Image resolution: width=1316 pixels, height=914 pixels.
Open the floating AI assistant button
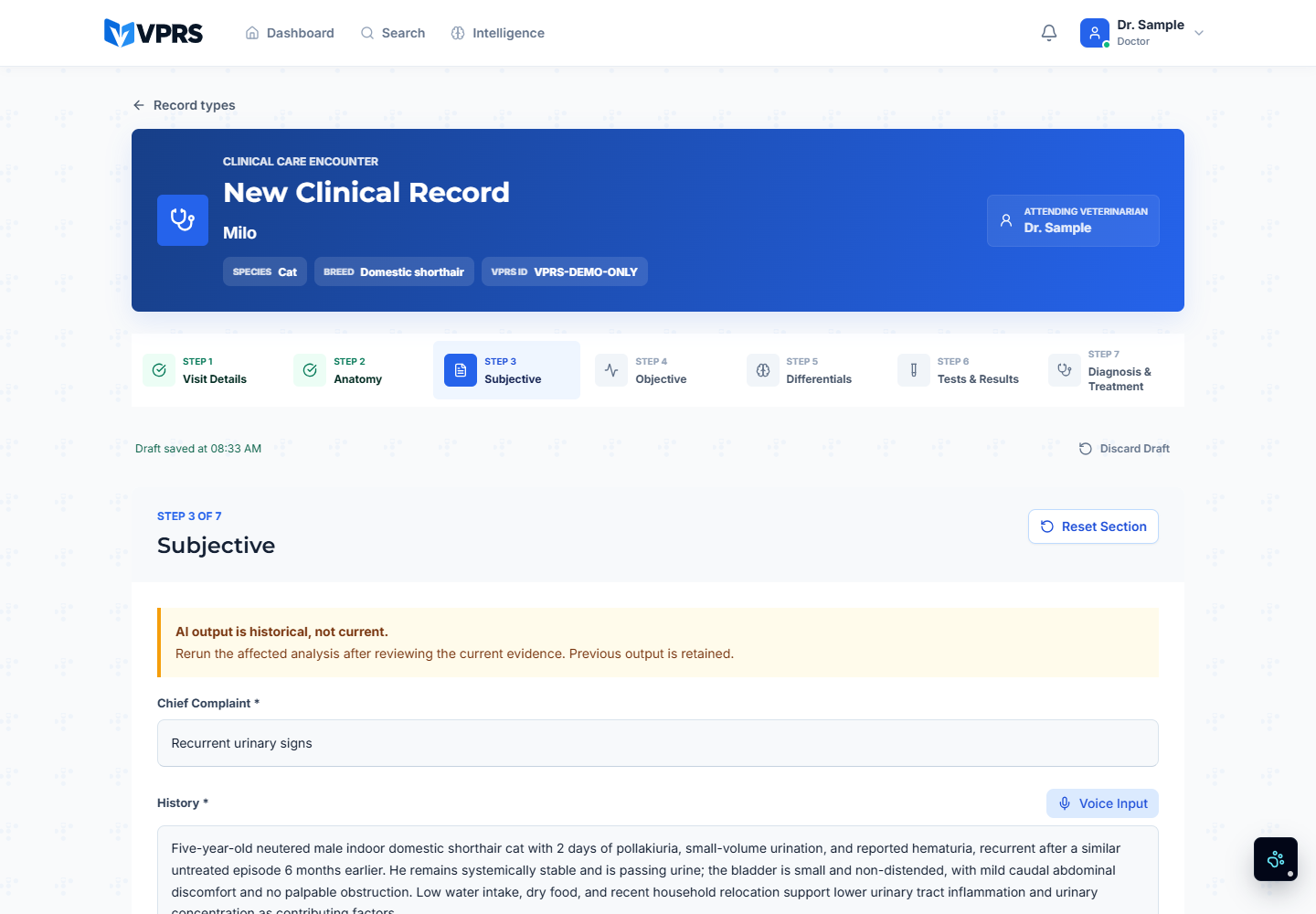click(1276, 859)
